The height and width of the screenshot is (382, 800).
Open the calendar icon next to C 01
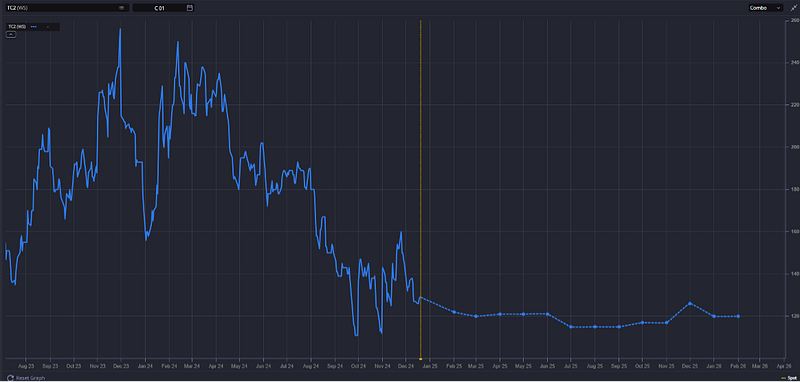click(x=190, y=8)
